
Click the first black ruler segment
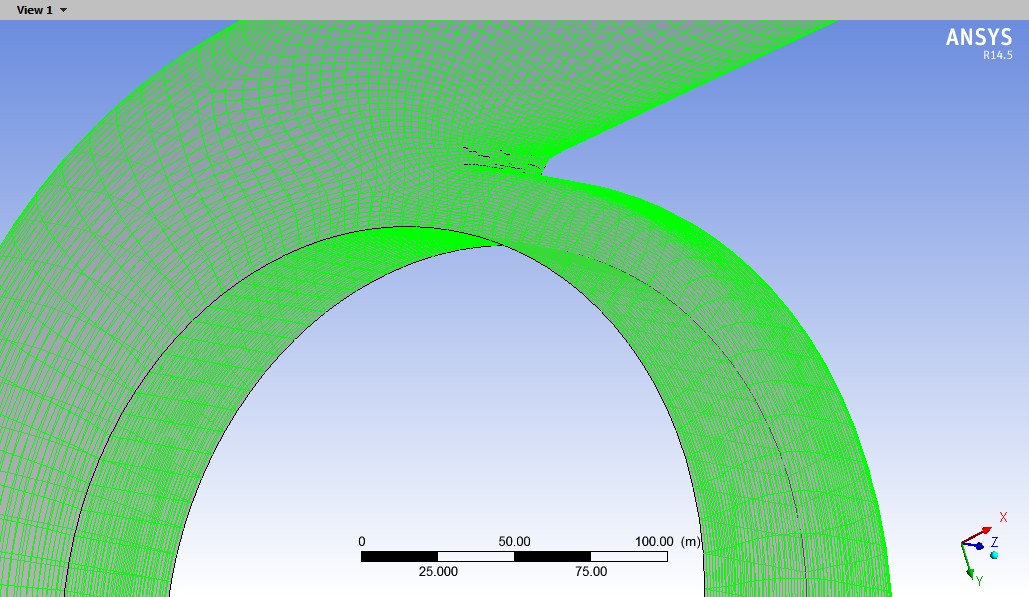[399, 556]
